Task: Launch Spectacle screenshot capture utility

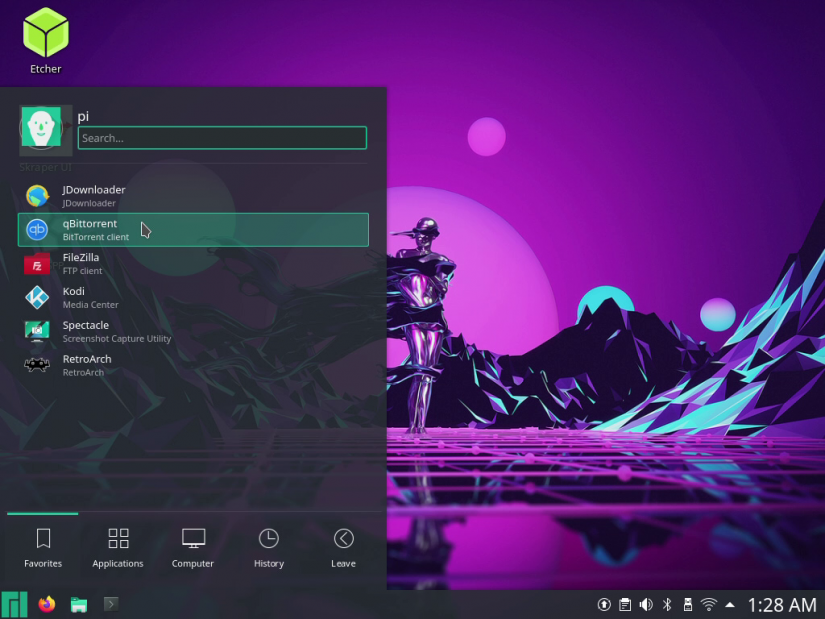Action: (x=85, y=331)
